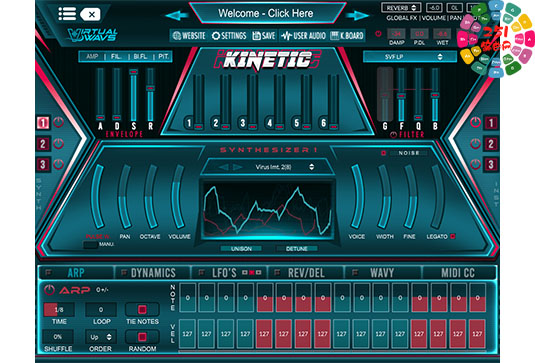Toggle power for right instrument 1
The image size is (535, 363).
tap(475, 122)
